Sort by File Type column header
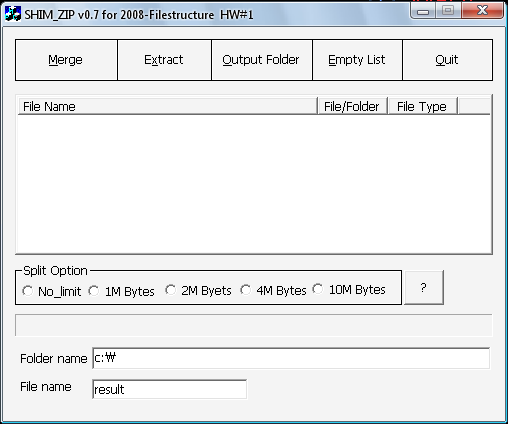The height and width of the screenshot is (424, 508). click(x=423, y=106)
